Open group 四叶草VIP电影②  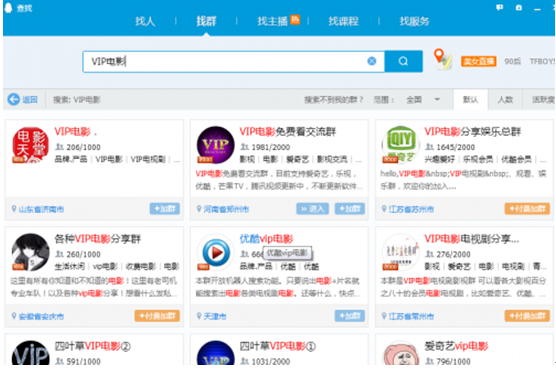click(x=93, y=346)
